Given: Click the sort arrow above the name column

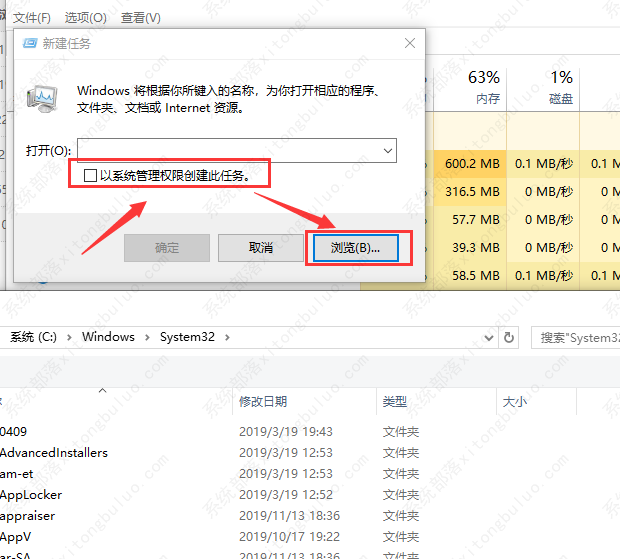Looking at the screenshot, I should tap(102, 391).
